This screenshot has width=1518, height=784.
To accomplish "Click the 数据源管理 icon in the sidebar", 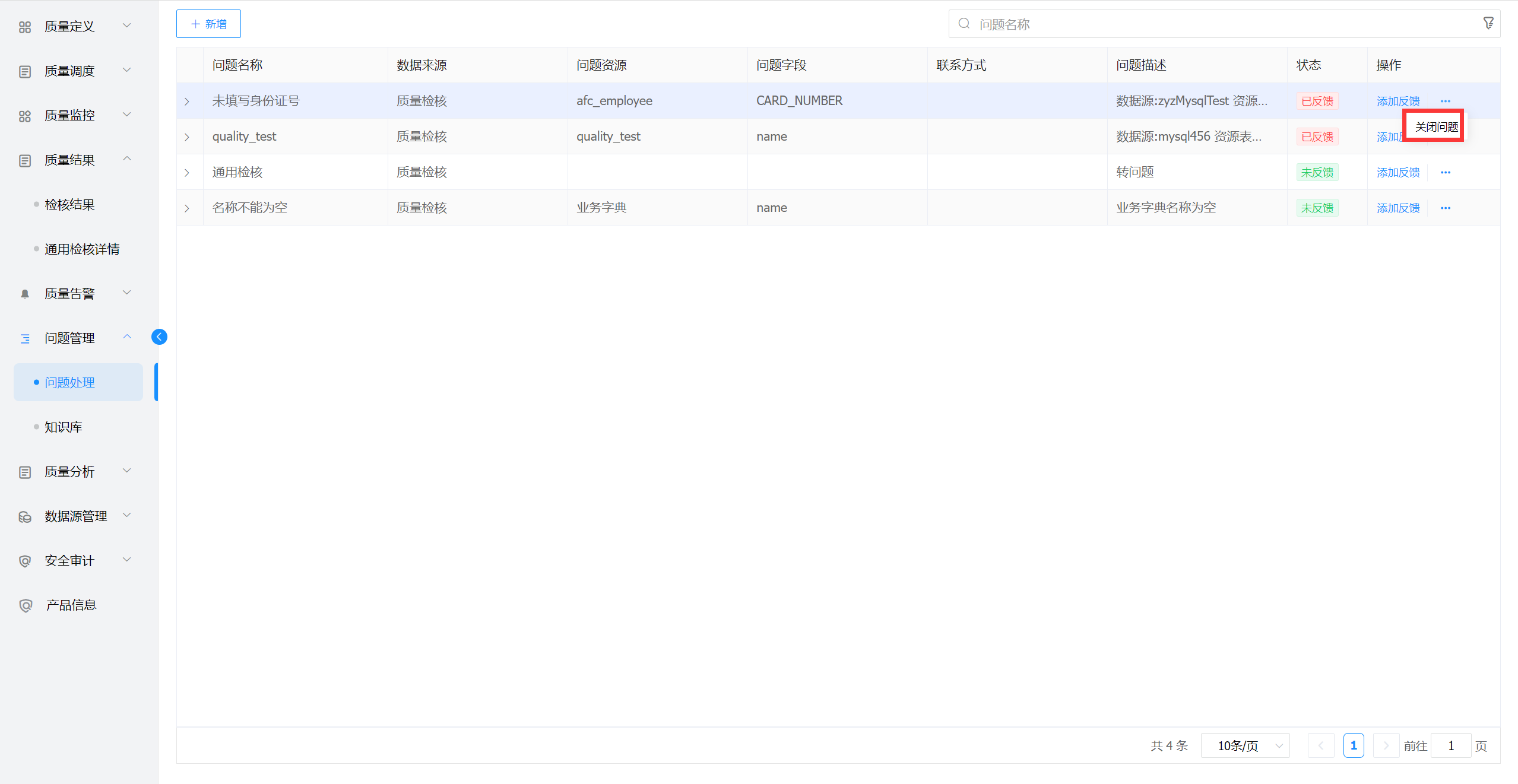I will (25, 517).
